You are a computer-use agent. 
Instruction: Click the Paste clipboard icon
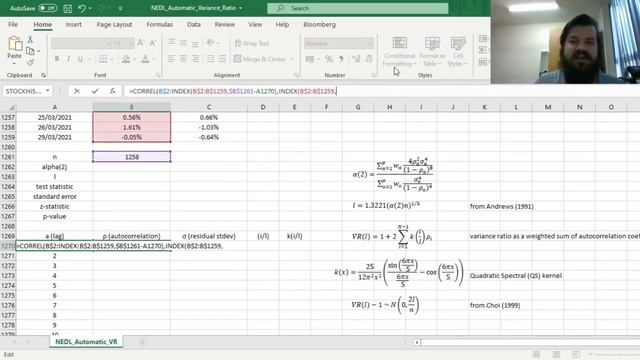click(15, 44)
